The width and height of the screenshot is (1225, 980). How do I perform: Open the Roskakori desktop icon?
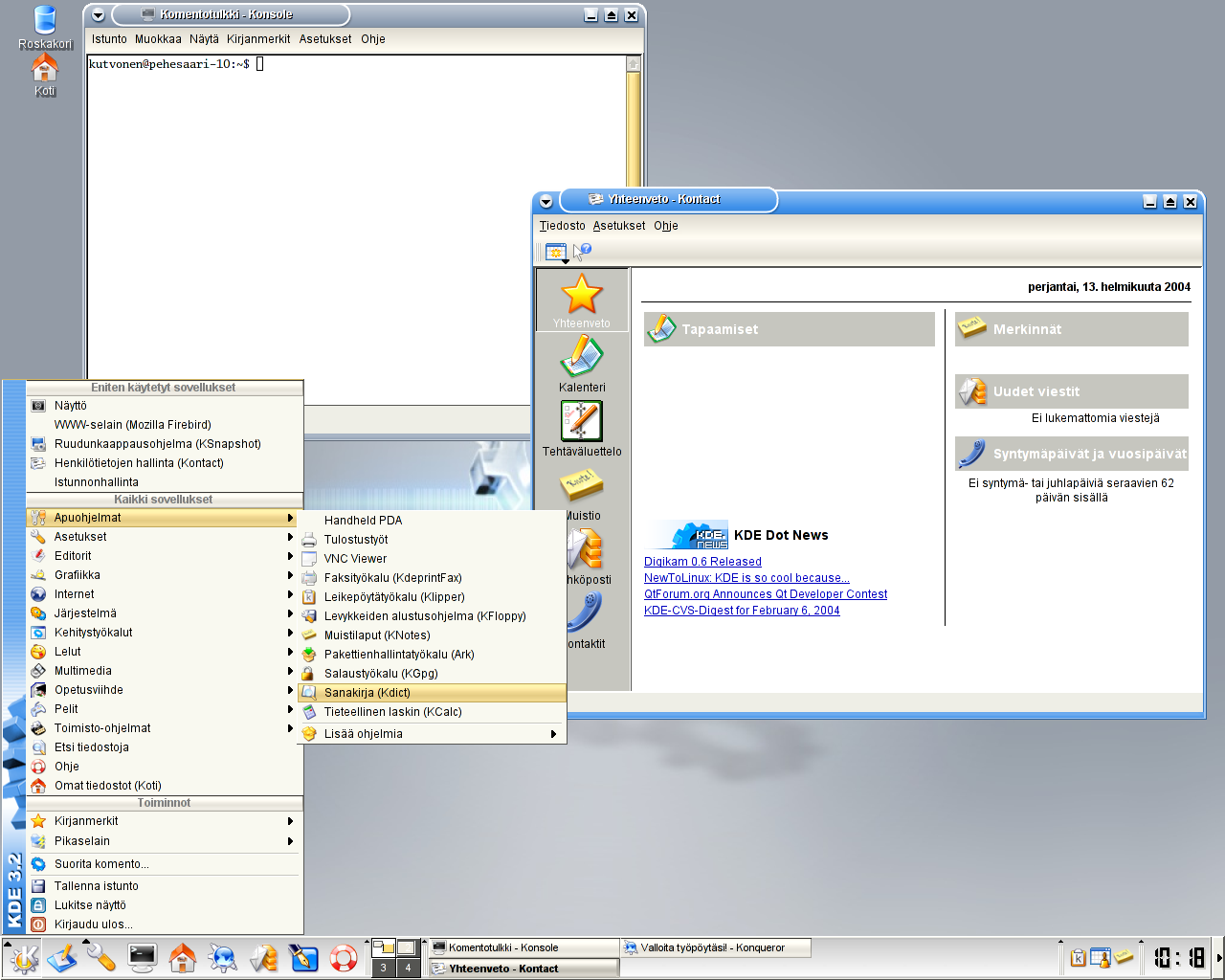tap(45, 27)
